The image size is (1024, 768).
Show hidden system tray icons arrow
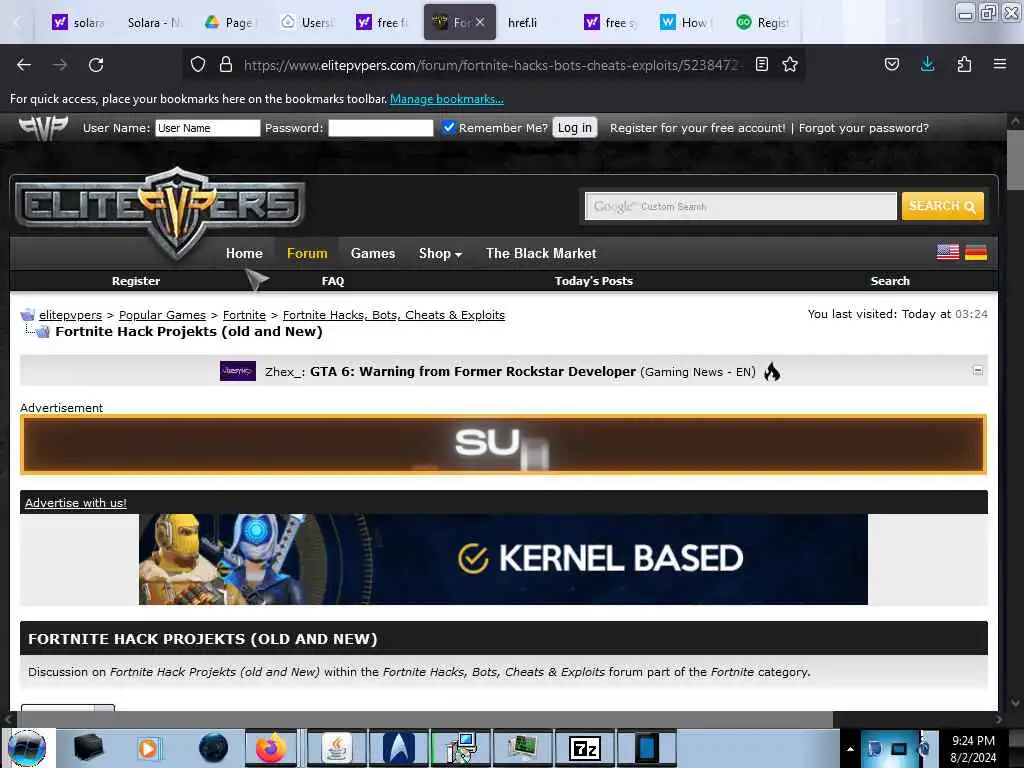point(850,749)
